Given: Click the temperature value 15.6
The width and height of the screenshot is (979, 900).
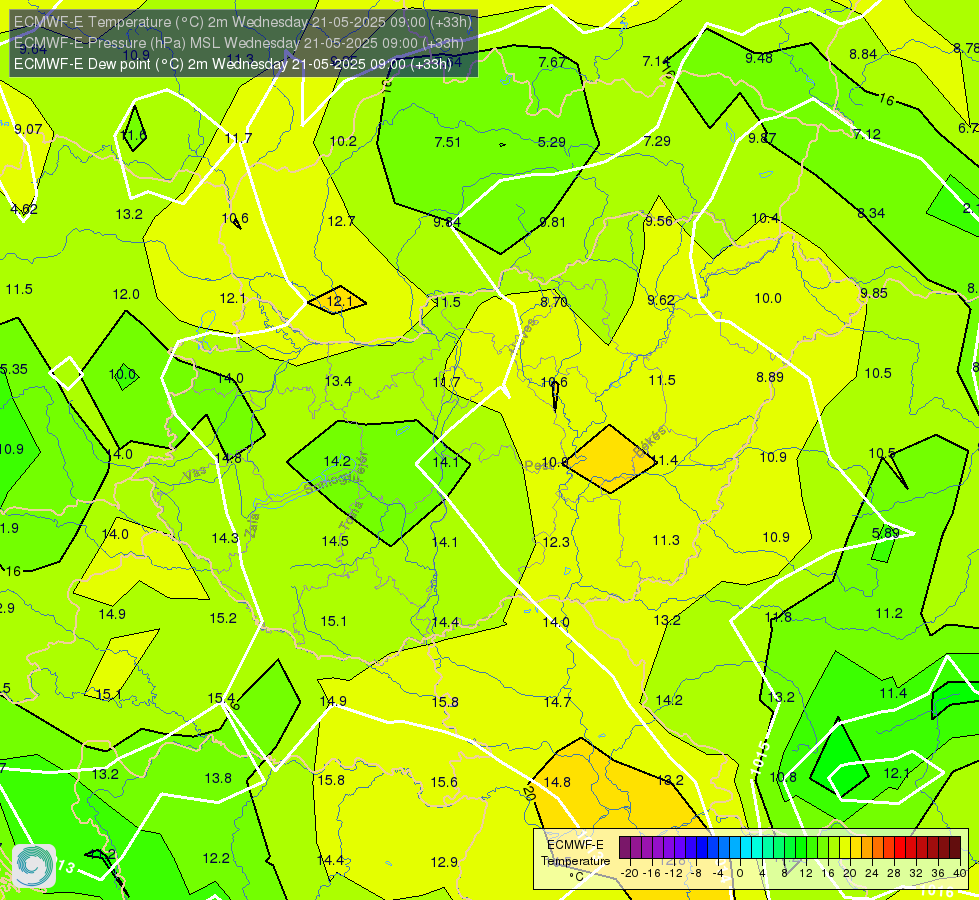Looking at the screenshot, I should click(444, 782).
